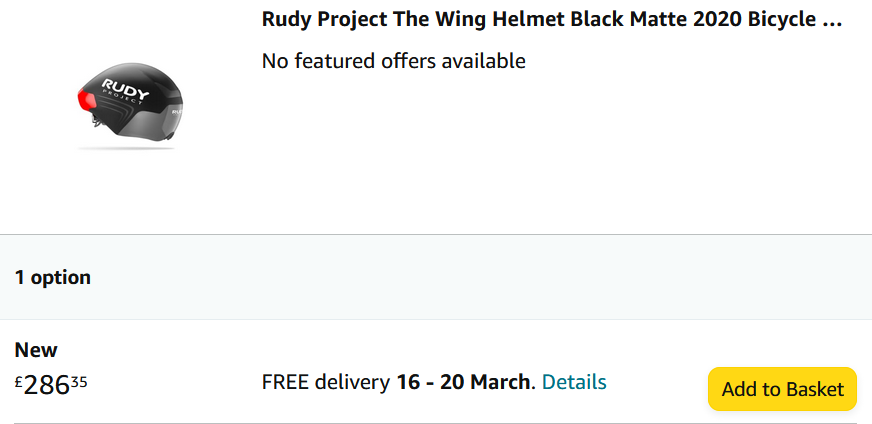Click the red rear light on the helmet
The height and width of the screenshot is (424, 872).
point(87,101)
